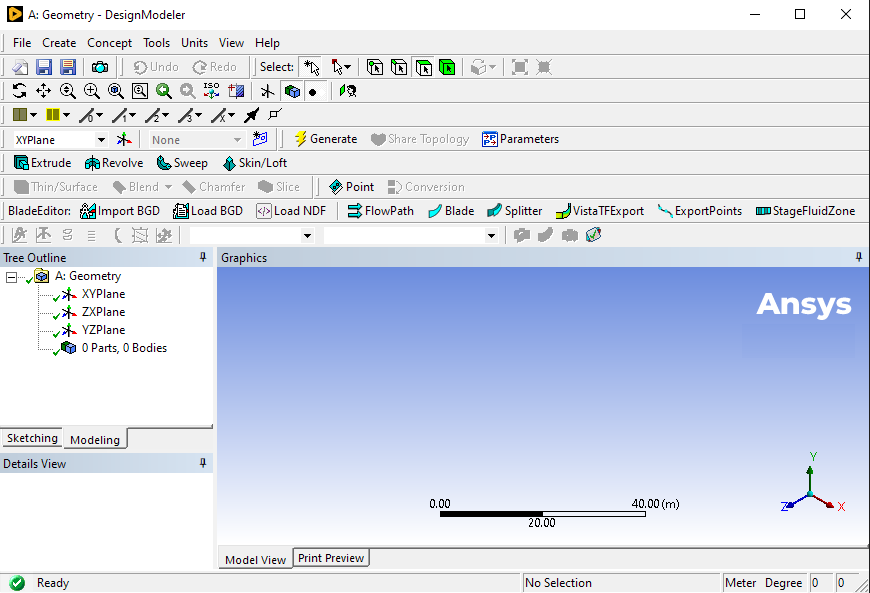
Task: Select the Rotate view tool
Action: [x=19, y=90]
